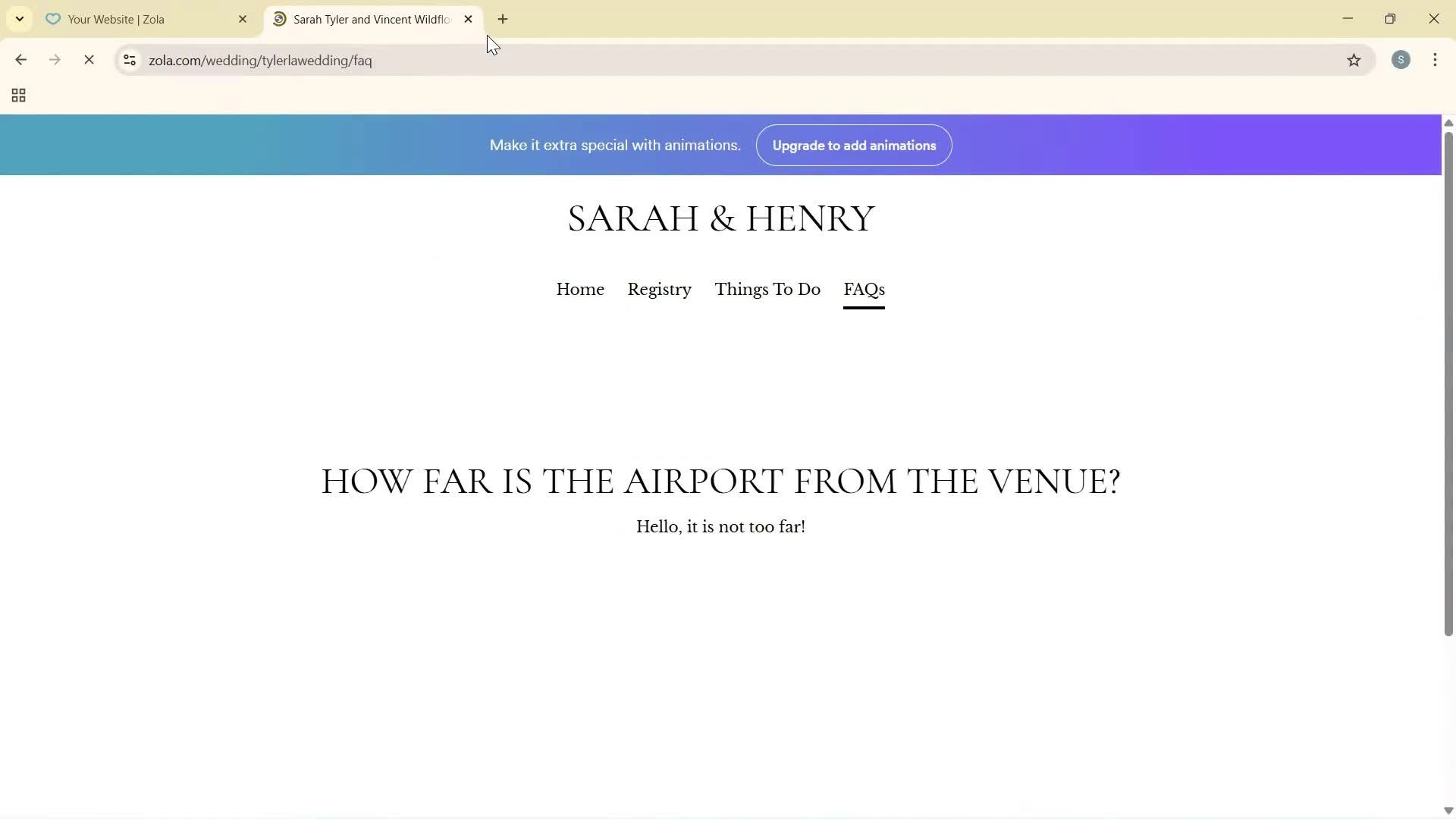Click the back navigation arrow
This screenshot has width=1456, height=819.
pos(20,60)
